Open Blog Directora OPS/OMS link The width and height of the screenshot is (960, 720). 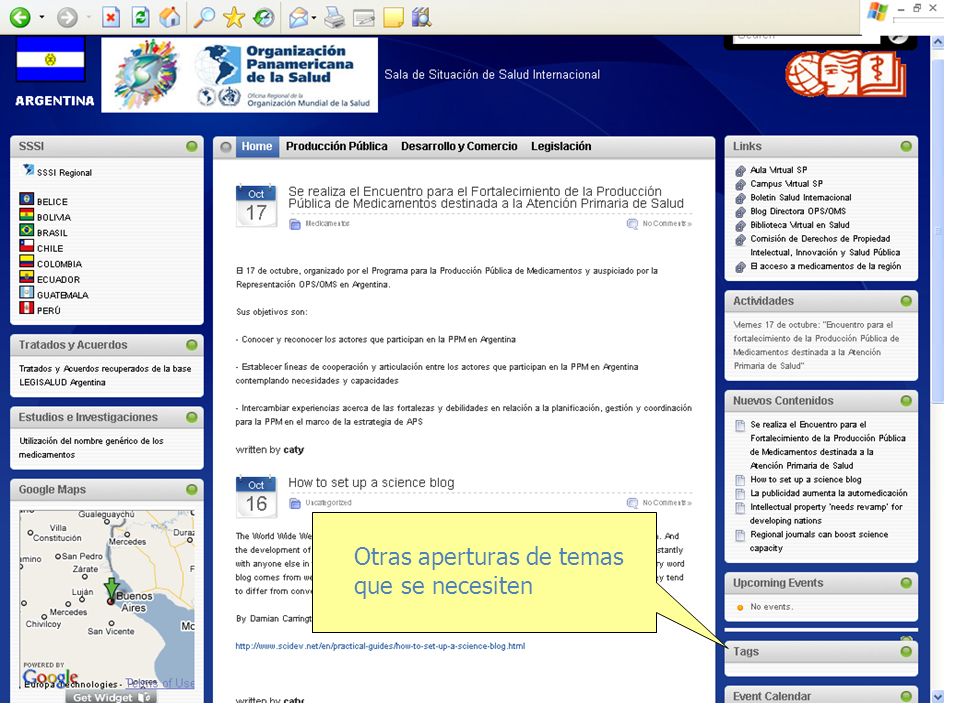(798, 211)
